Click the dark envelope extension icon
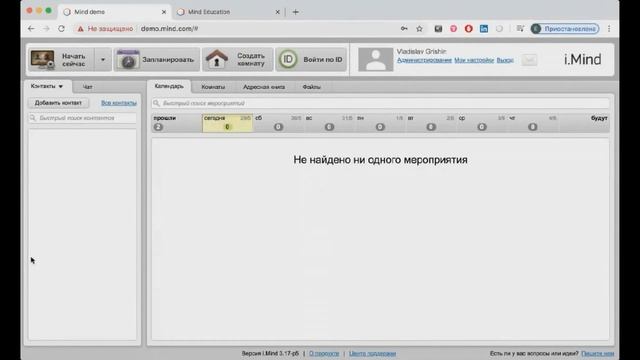This screenshot has width=640, height=360. coord(438,29)
